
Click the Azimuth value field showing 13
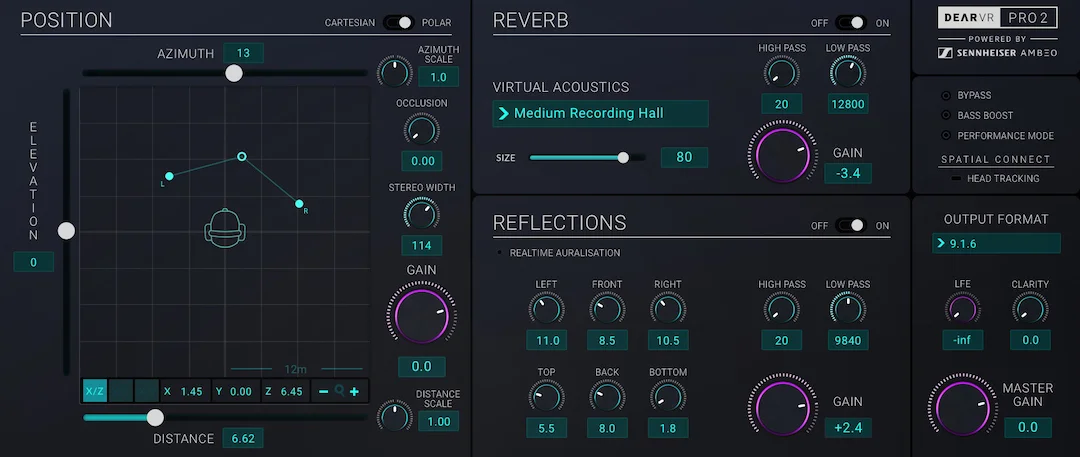tap(243, 53)
